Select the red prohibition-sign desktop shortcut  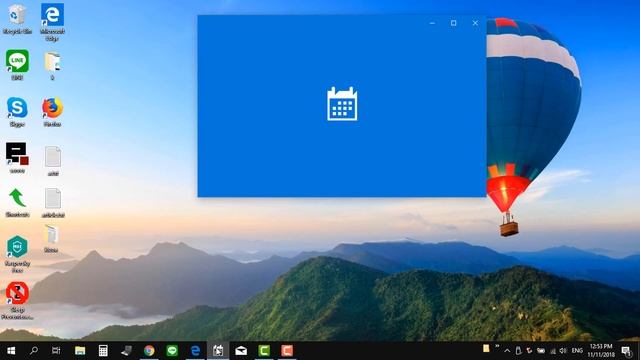(17, 300)
